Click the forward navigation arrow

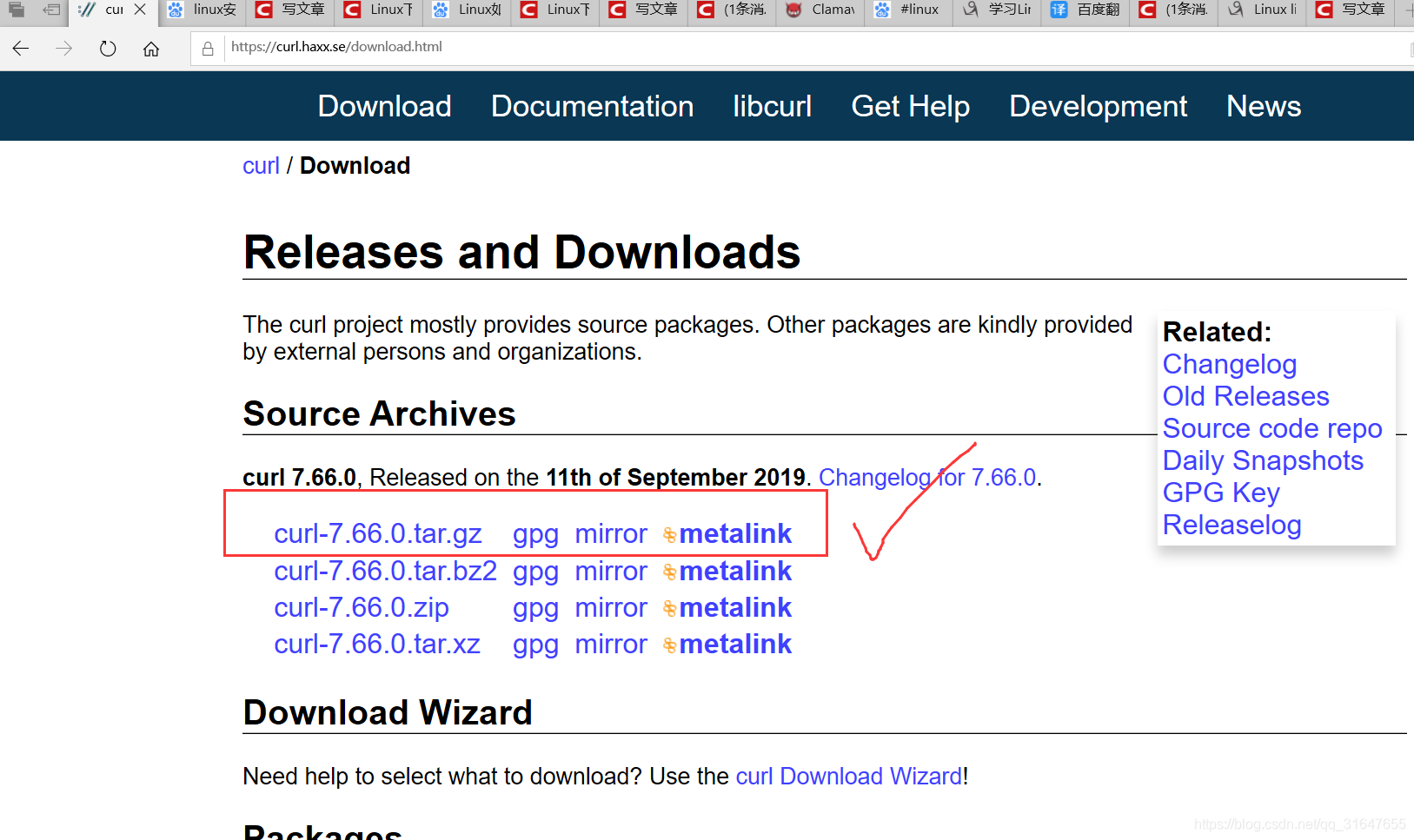tap(63, 48)
